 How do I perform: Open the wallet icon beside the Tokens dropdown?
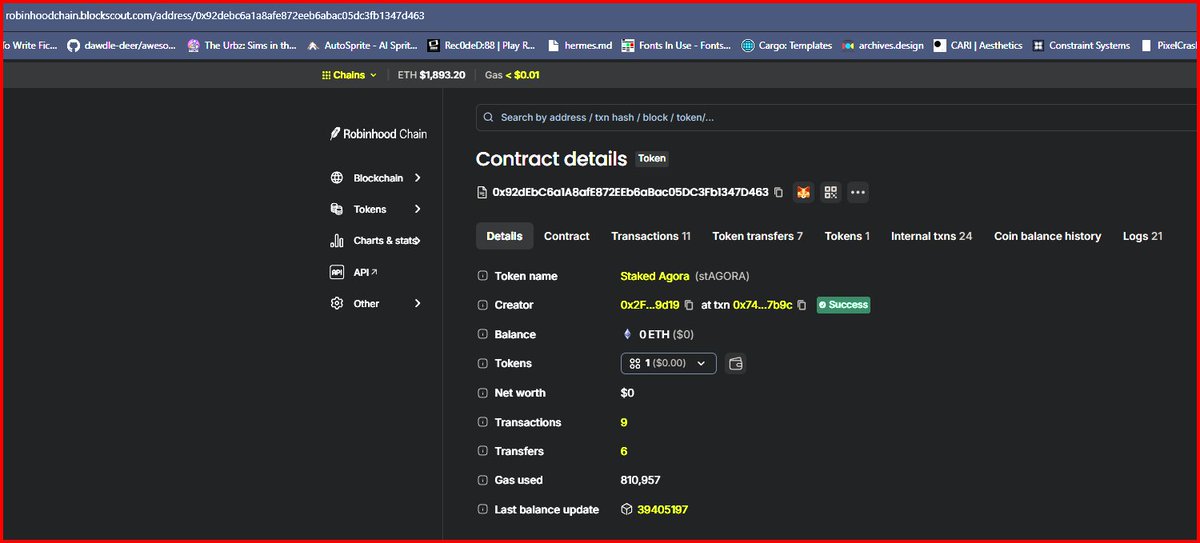coord(736,364)
